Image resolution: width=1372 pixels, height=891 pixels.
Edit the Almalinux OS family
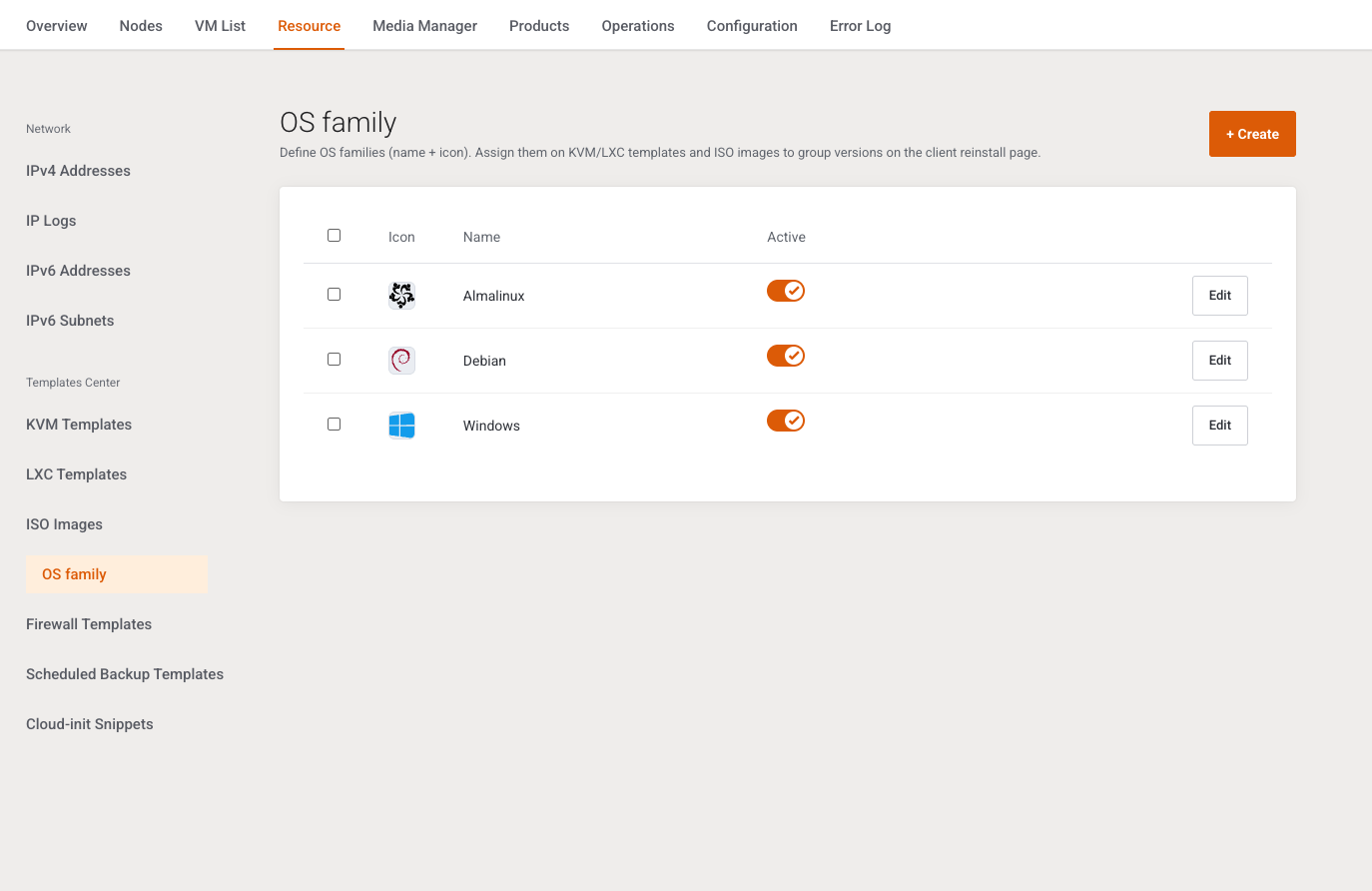pyautogui.click(x=1220, y=296)
